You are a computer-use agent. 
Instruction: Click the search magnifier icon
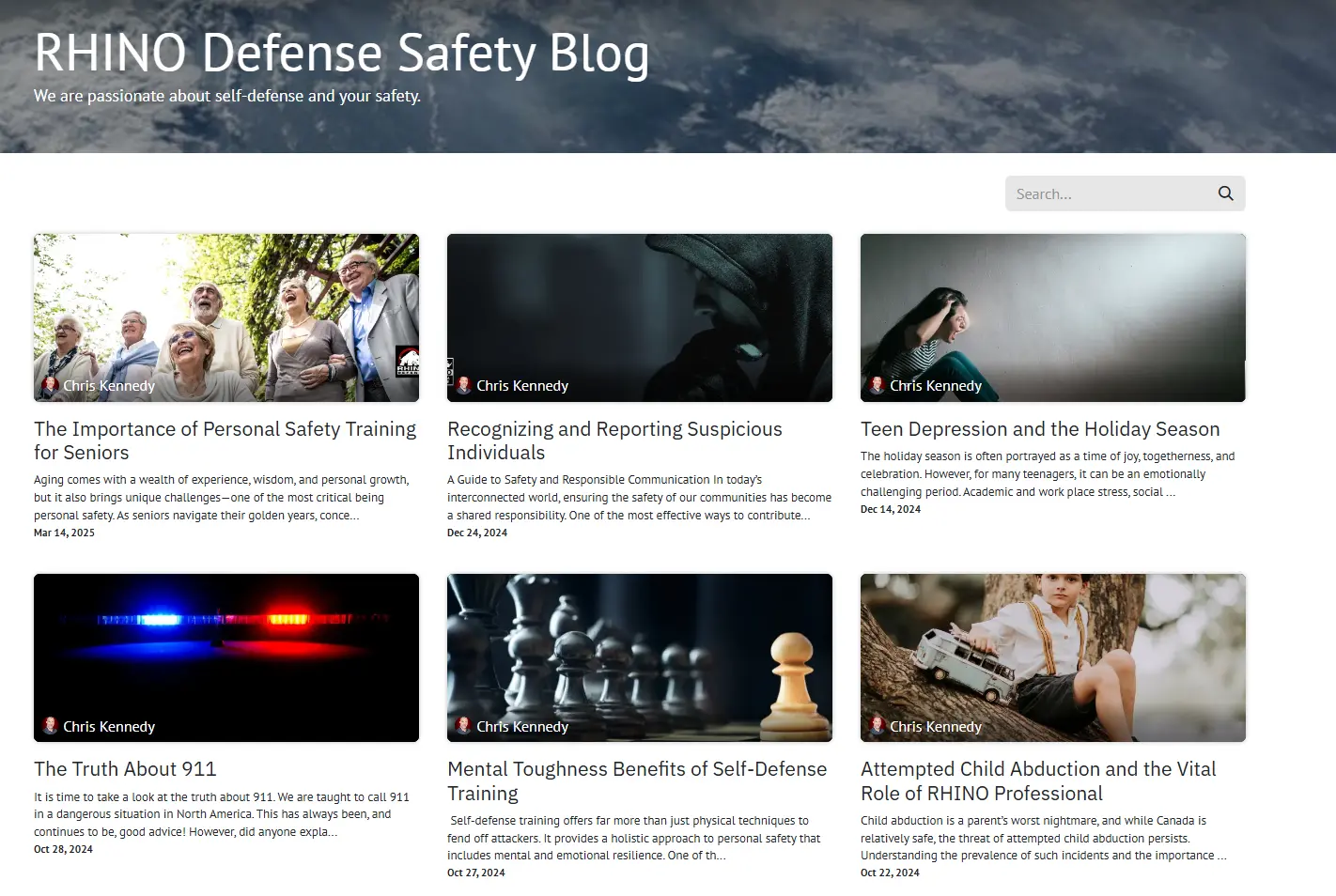tap(1225, 193)
